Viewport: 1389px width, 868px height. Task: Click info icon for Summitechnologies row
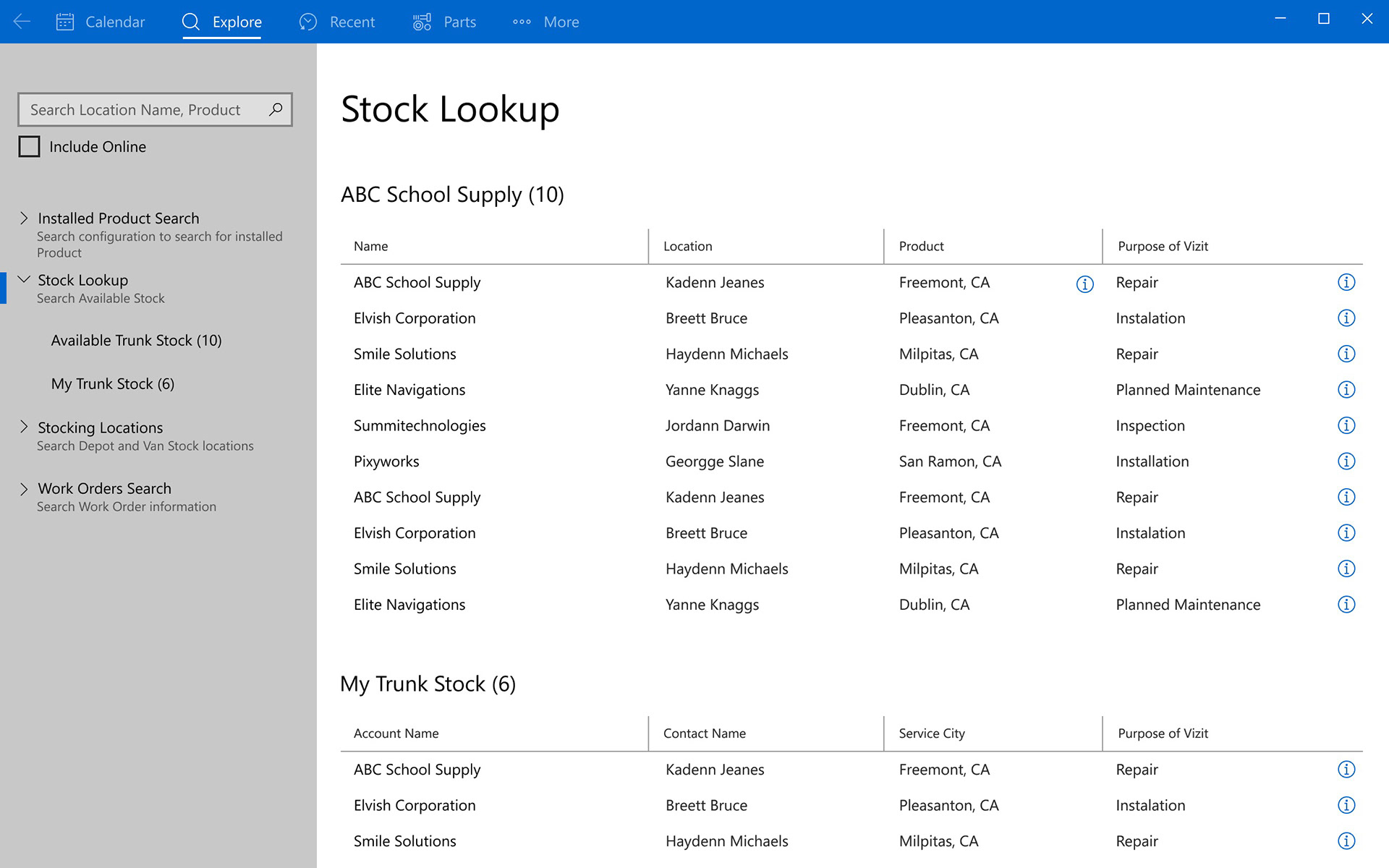(x=1346, y=425)
